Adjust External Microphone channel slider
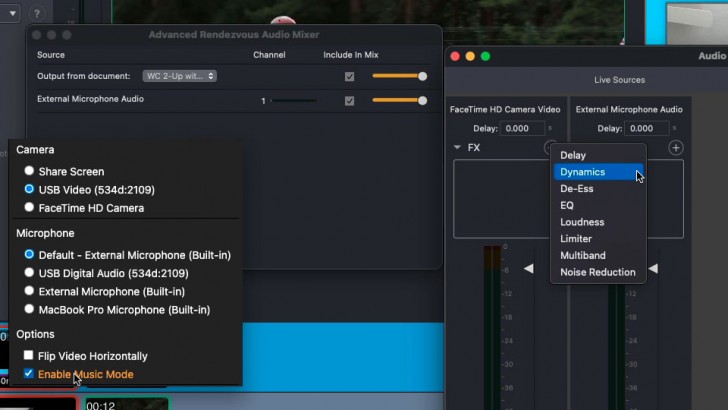 [x=293, y=100]
